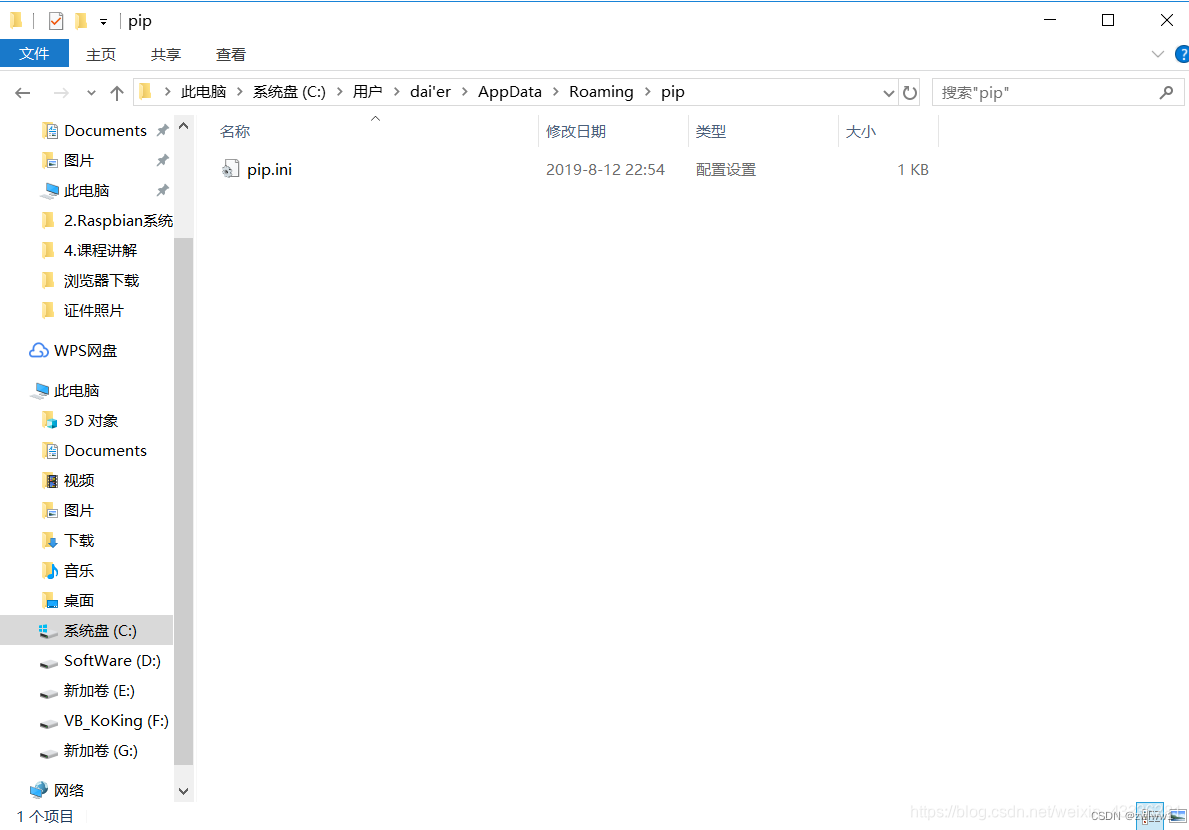1189x830 pixels.
Task: Open Roaming from the breadcrumb path
Action: (x=601, y=91)
